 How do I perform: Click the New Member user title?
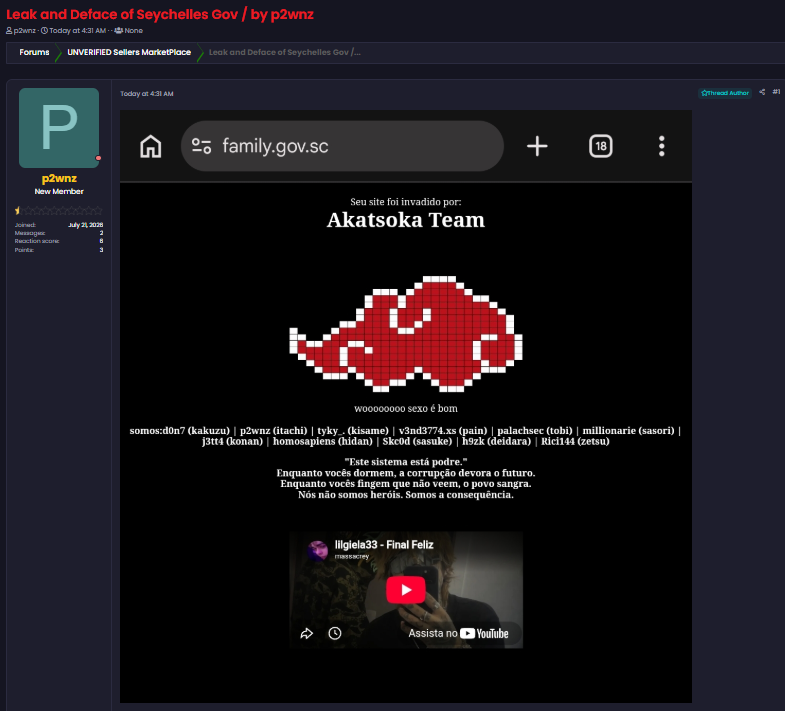coord(59,191)
